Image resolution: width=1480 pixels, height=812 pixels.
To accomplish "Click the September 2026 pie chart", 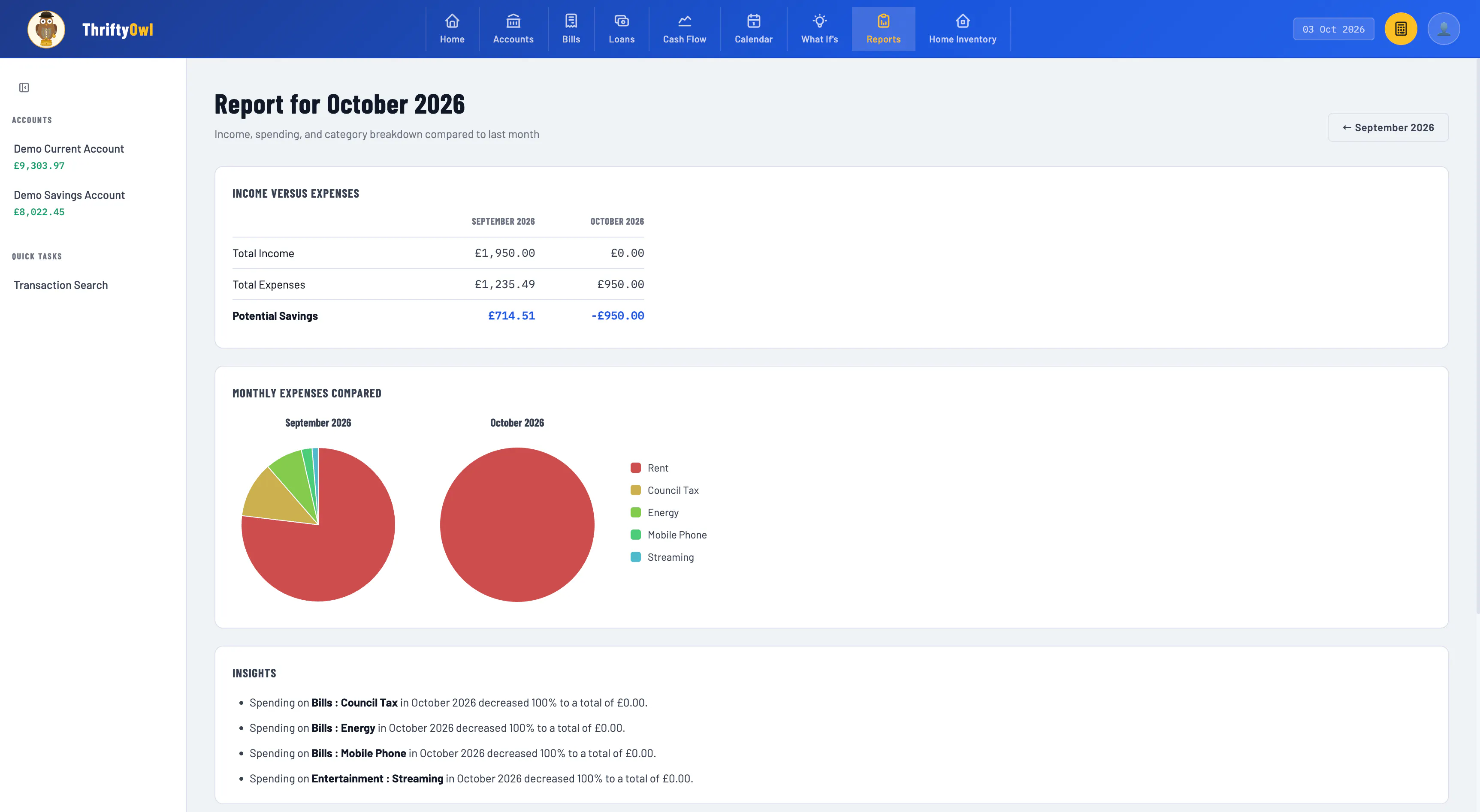I will click(x=318, y=525).
